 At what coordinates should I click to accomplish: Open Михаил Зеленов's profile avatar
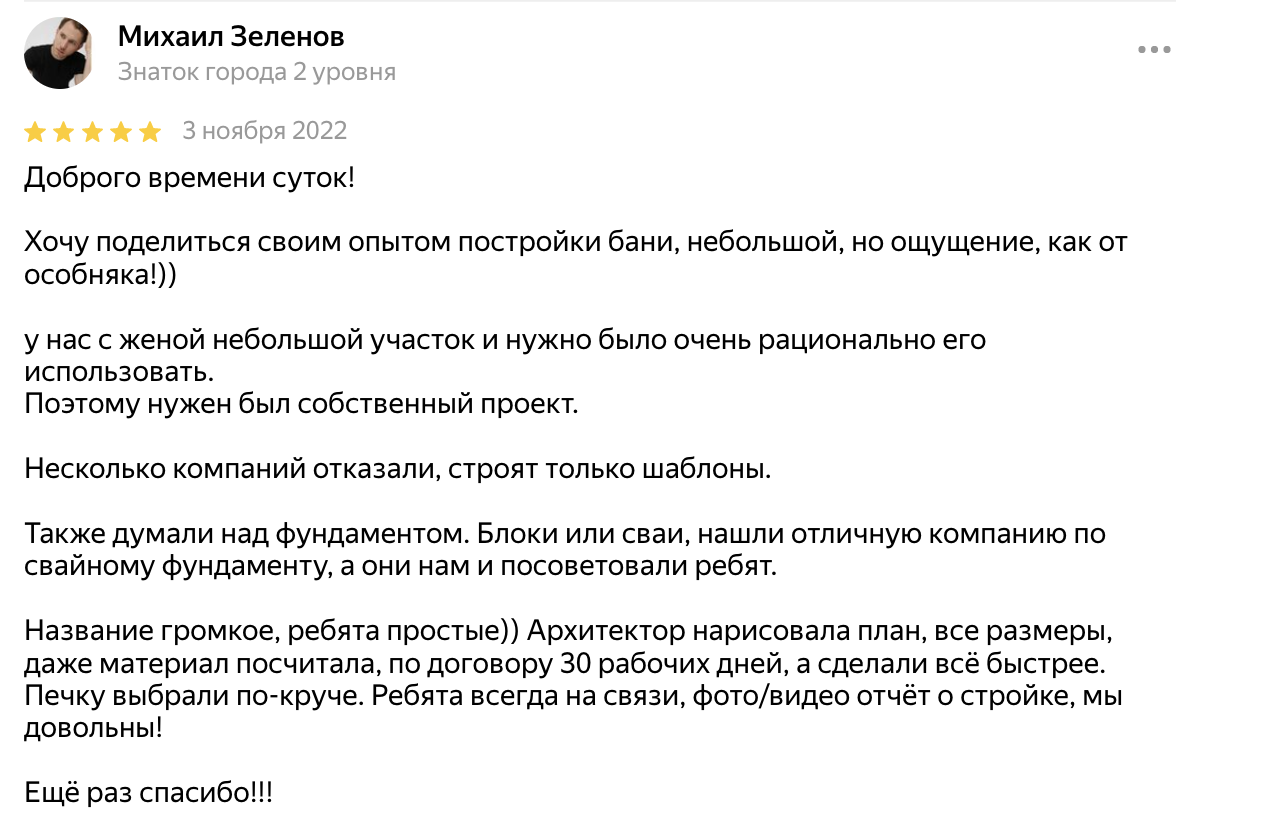point(58,53)
